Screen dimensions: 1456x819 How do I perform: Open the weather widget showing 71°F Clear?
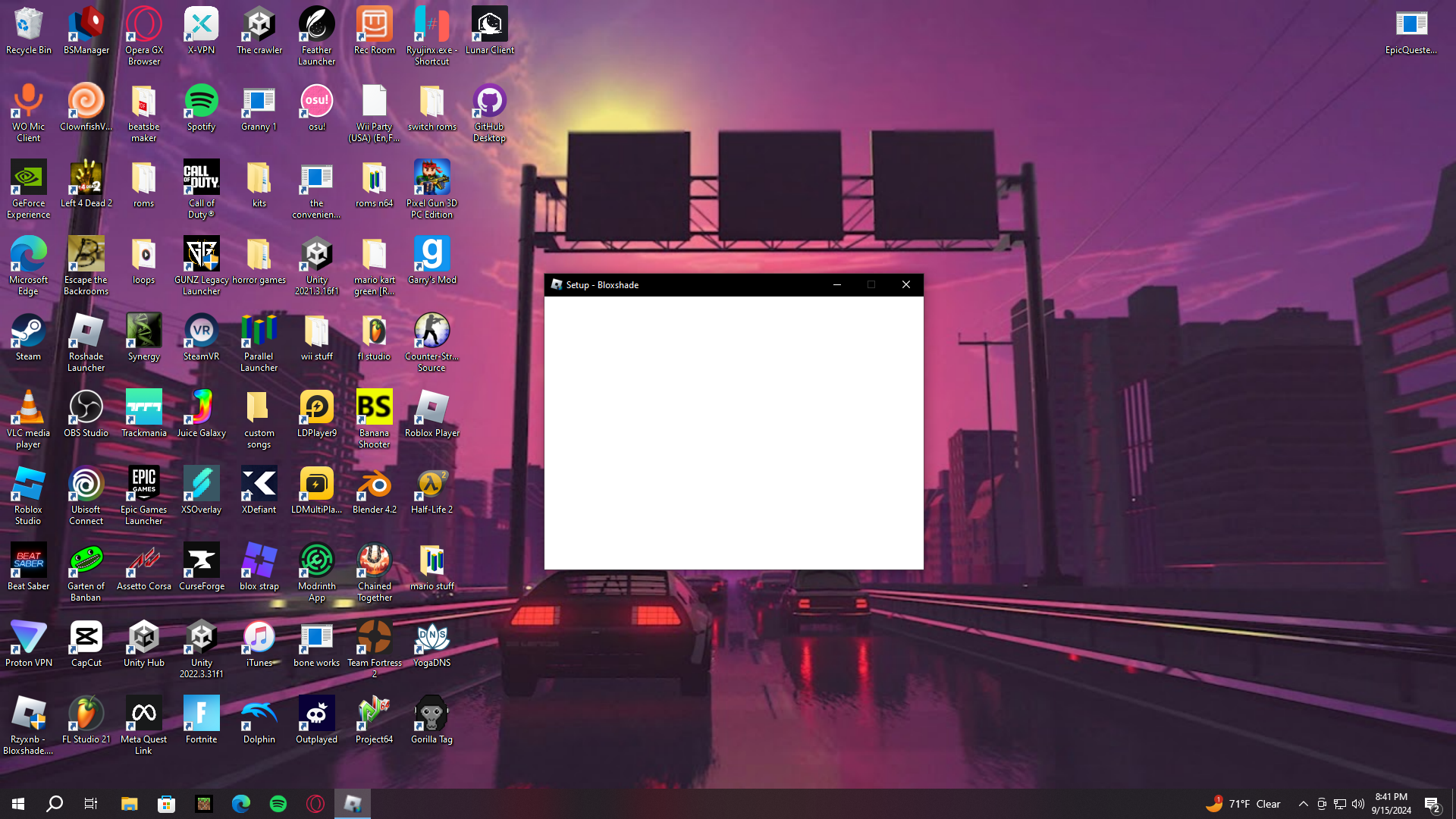(1244, 804)
